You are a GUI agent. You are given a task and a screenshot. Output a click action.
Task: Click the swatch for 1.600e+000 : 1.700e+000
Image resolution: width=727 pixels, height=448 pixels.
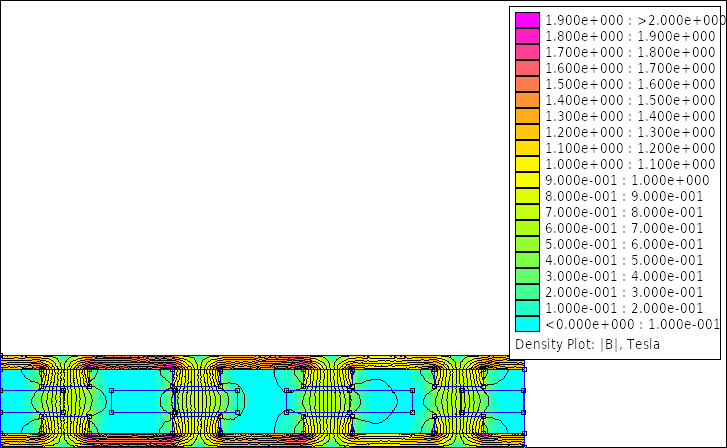[527, 68]
